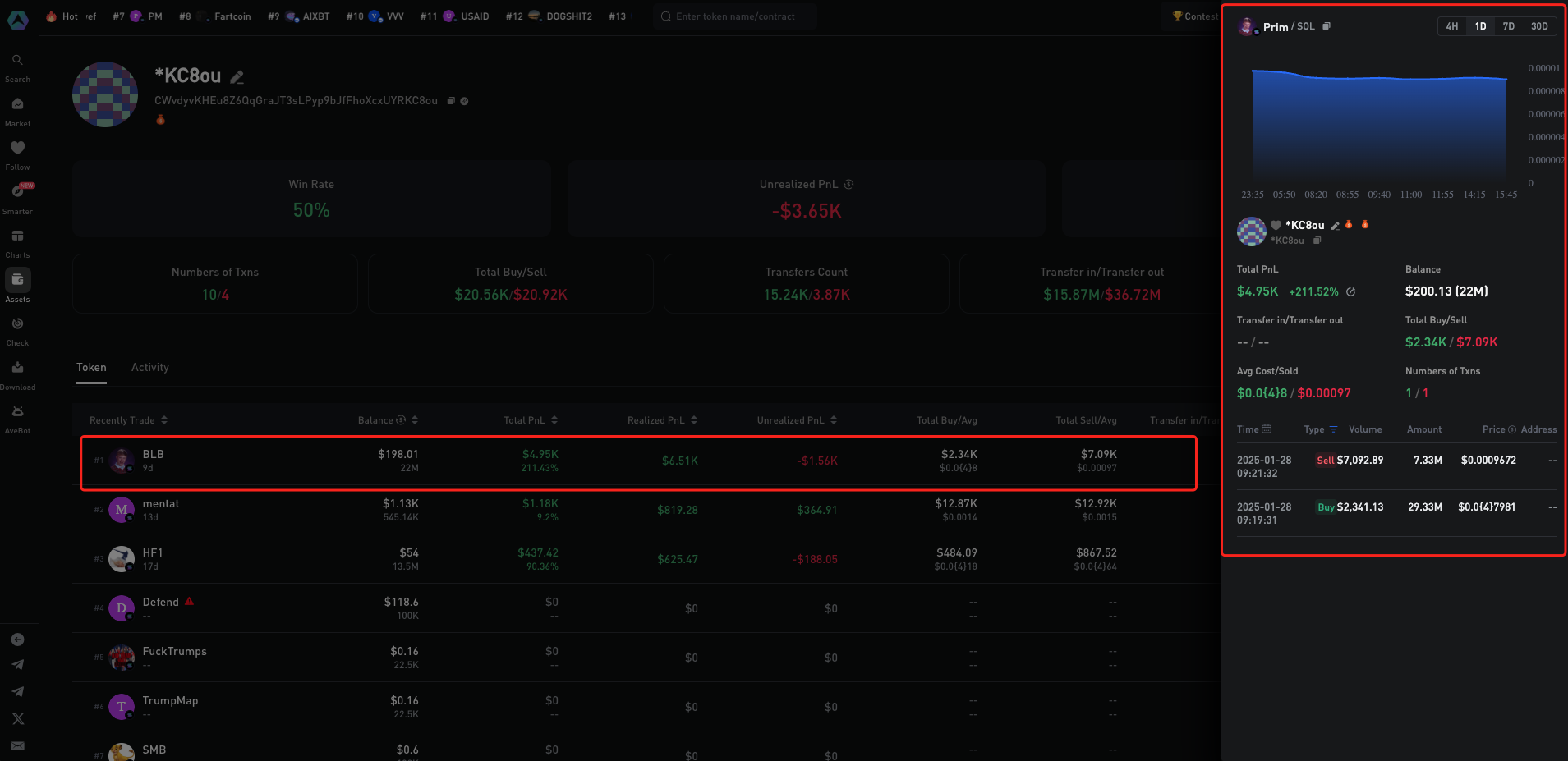Switch chart timeframe to 4H
Image resolution: width=1568 pixels, height=761 pixels.
point(1452,26)
